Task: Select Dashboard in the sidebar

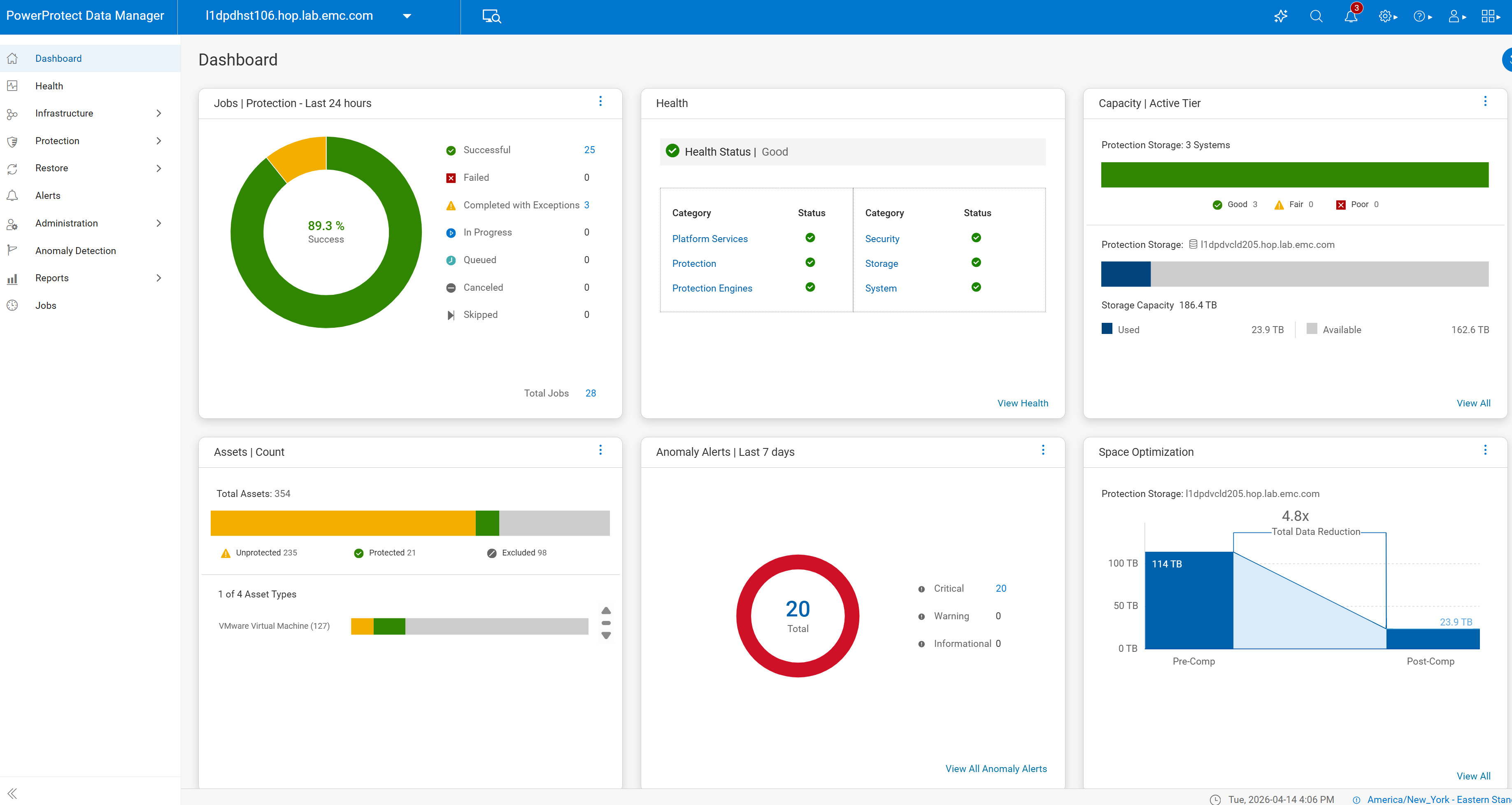Action: pos(91,58)
